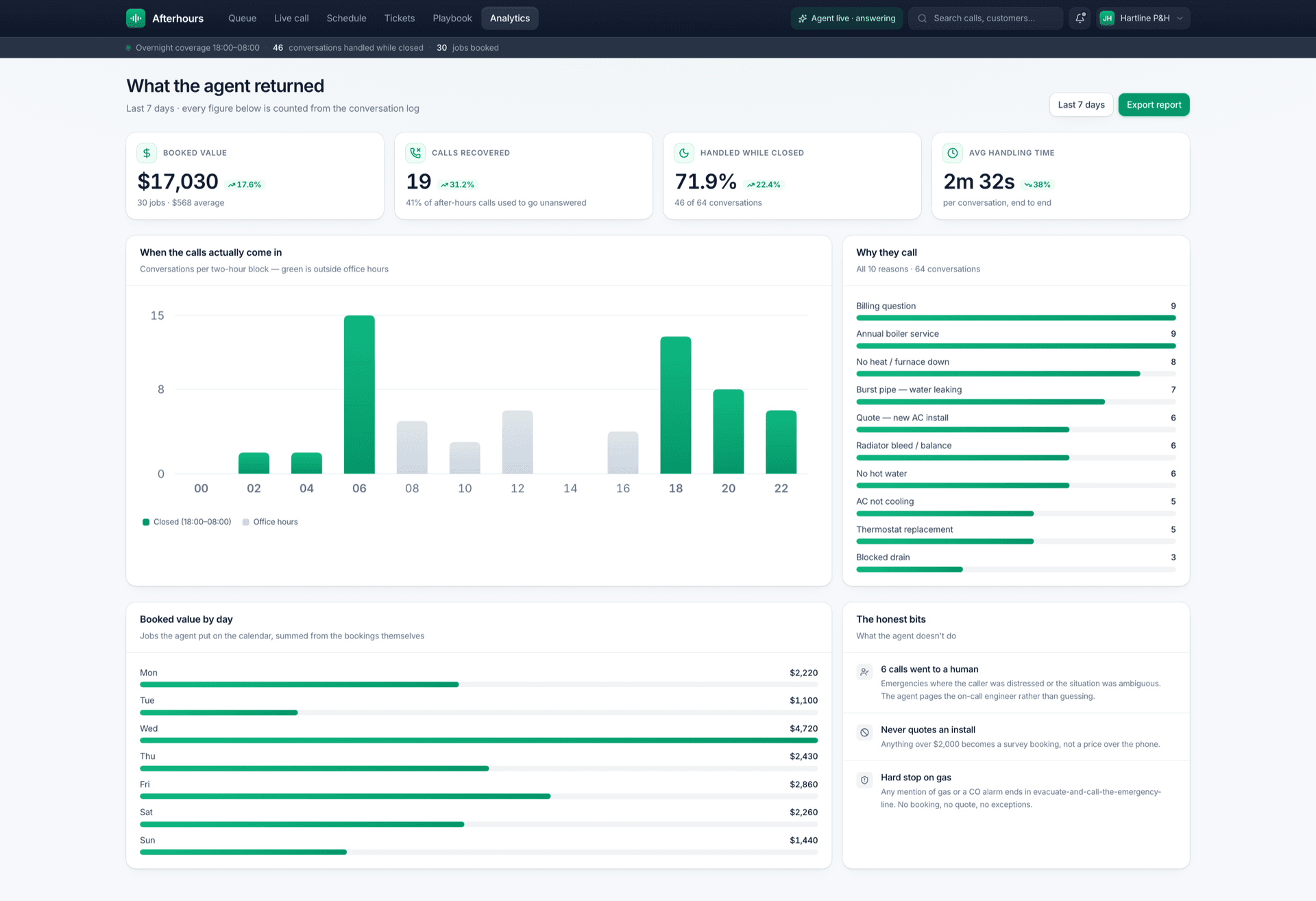Screen dimensions: 1316x901
Task: Open the Hartline P&H account dropdown
Action: click(x=1143, y=19)
